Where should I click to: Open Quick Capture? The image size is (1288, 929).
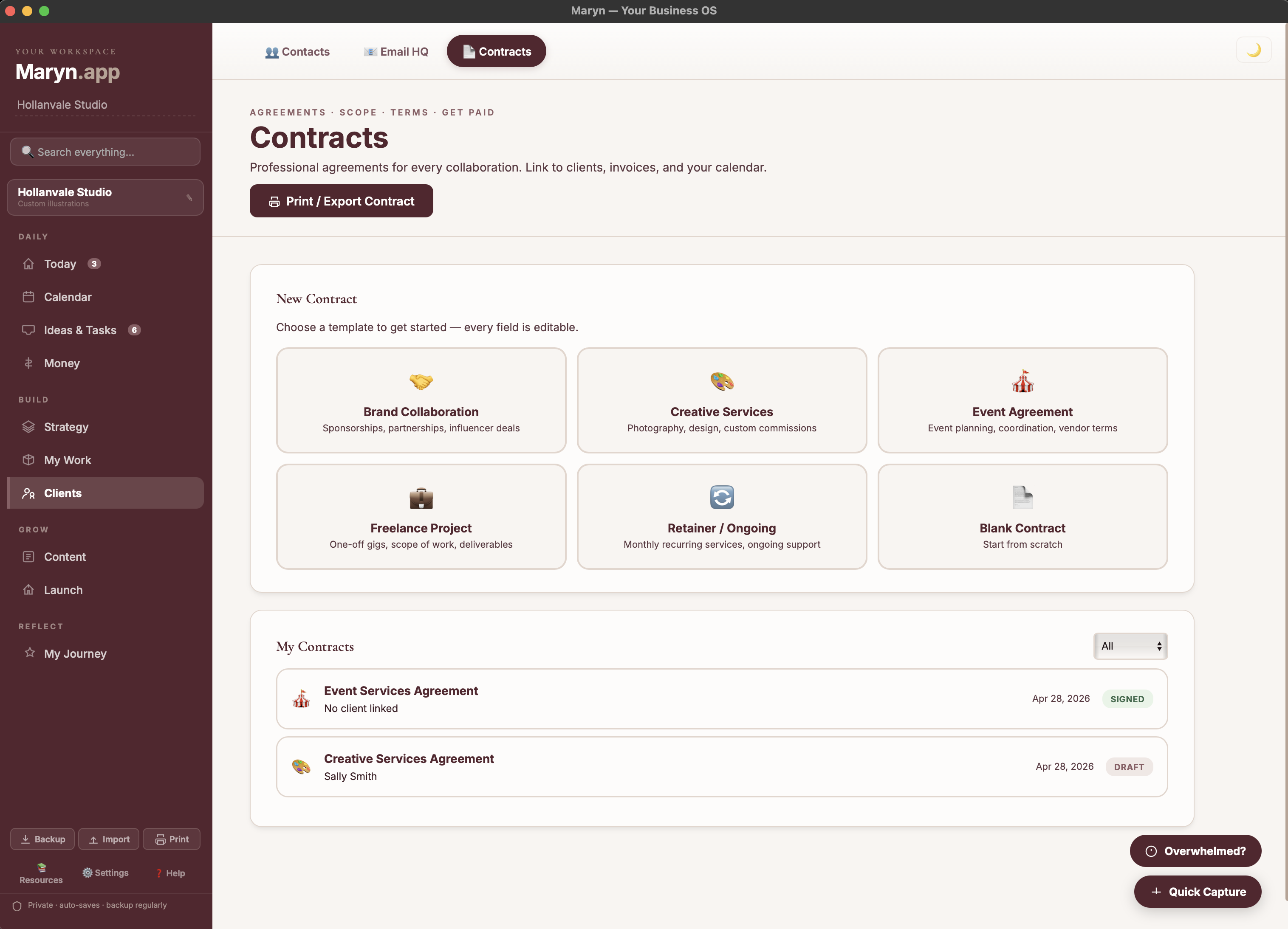(x=1197, y=892)
